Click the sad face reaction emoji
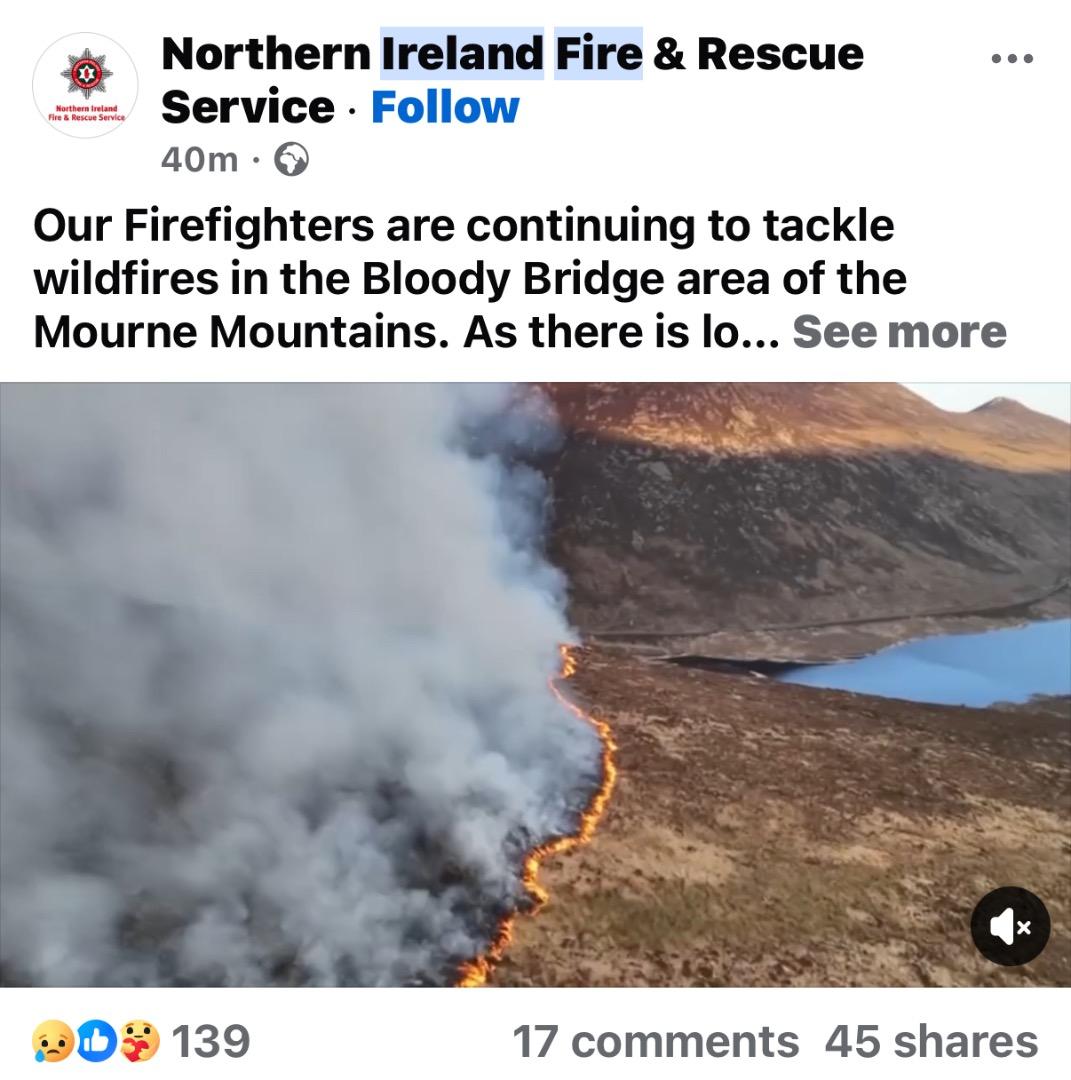 tap(52, 1041)
